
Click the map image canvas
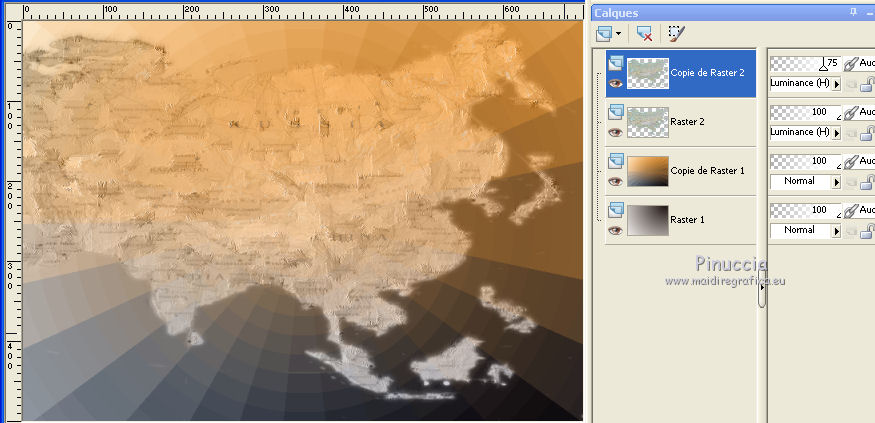302,220
